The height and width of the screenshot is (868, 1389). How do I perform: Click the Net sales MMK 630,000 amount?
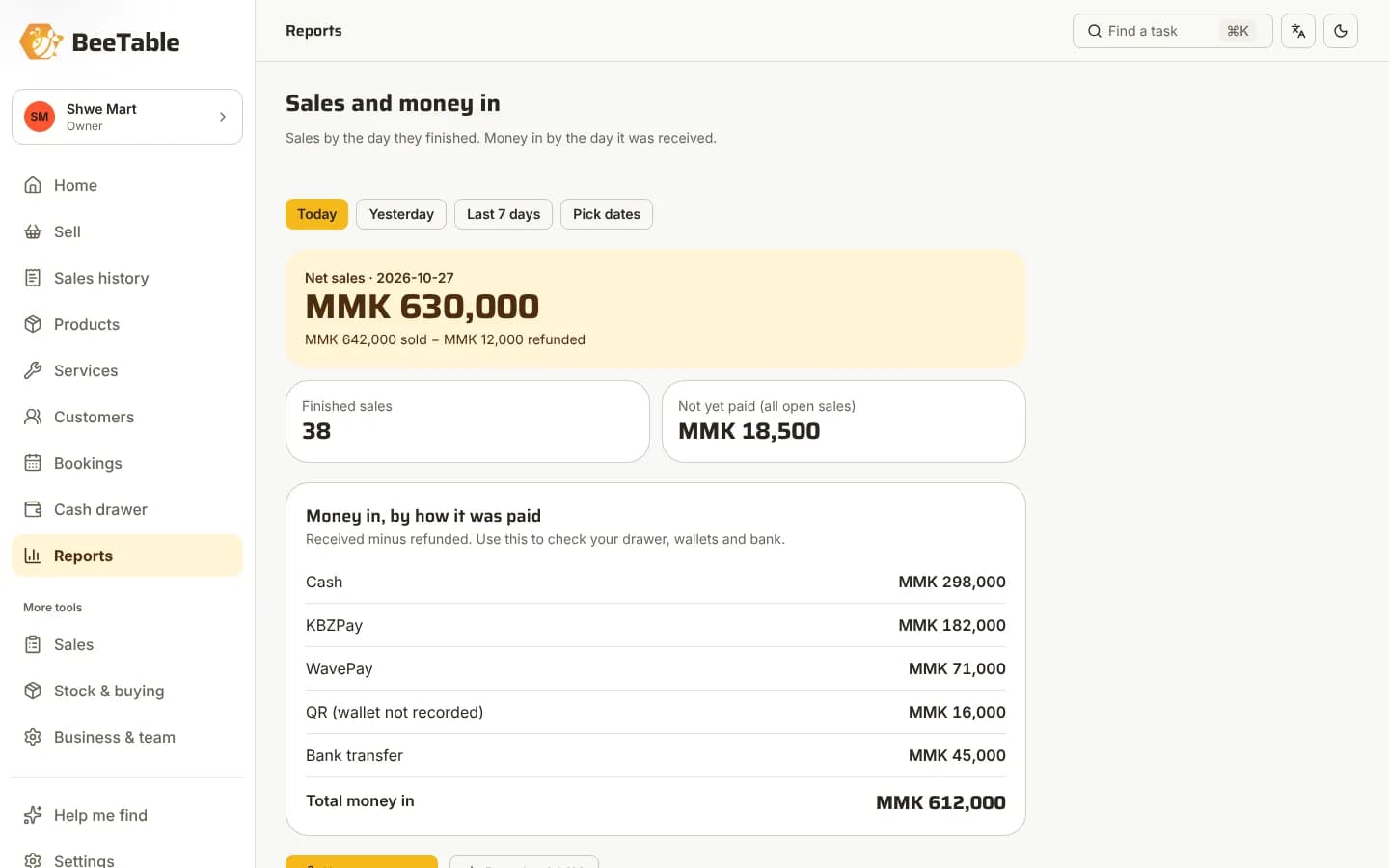coord(422,307)
